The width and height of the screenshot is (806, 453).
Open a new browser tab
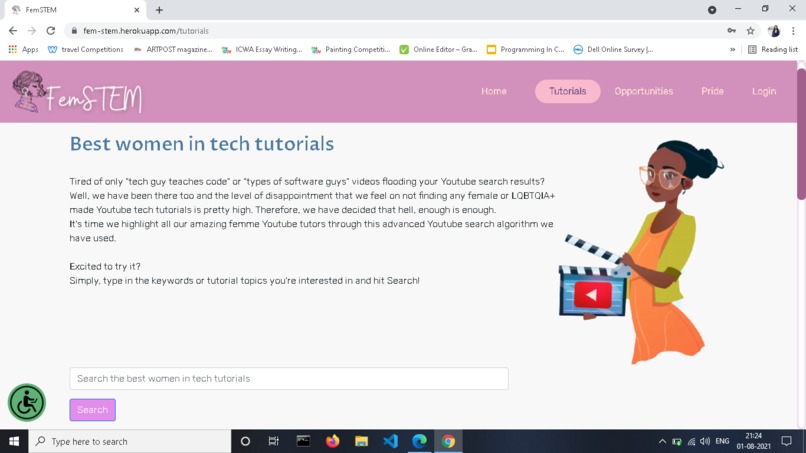pos(159,10)
